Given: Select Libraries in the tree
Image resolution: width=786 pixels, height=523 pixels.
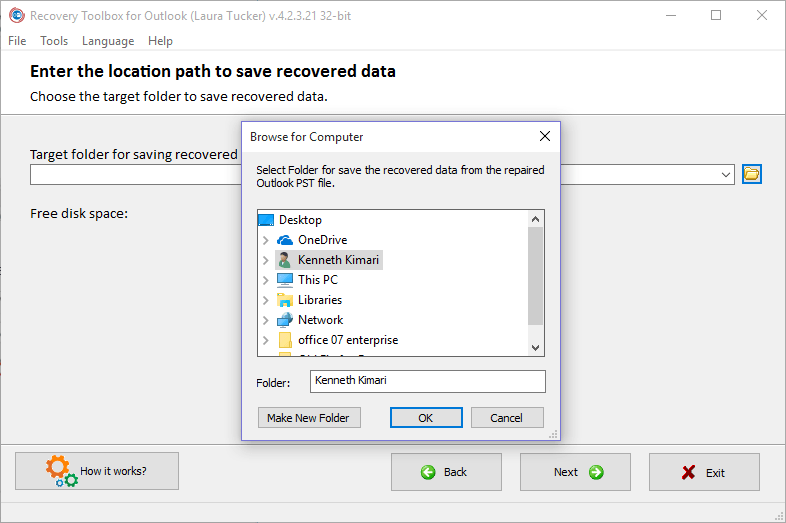Looking at the screenshot, I should (320, 300).
